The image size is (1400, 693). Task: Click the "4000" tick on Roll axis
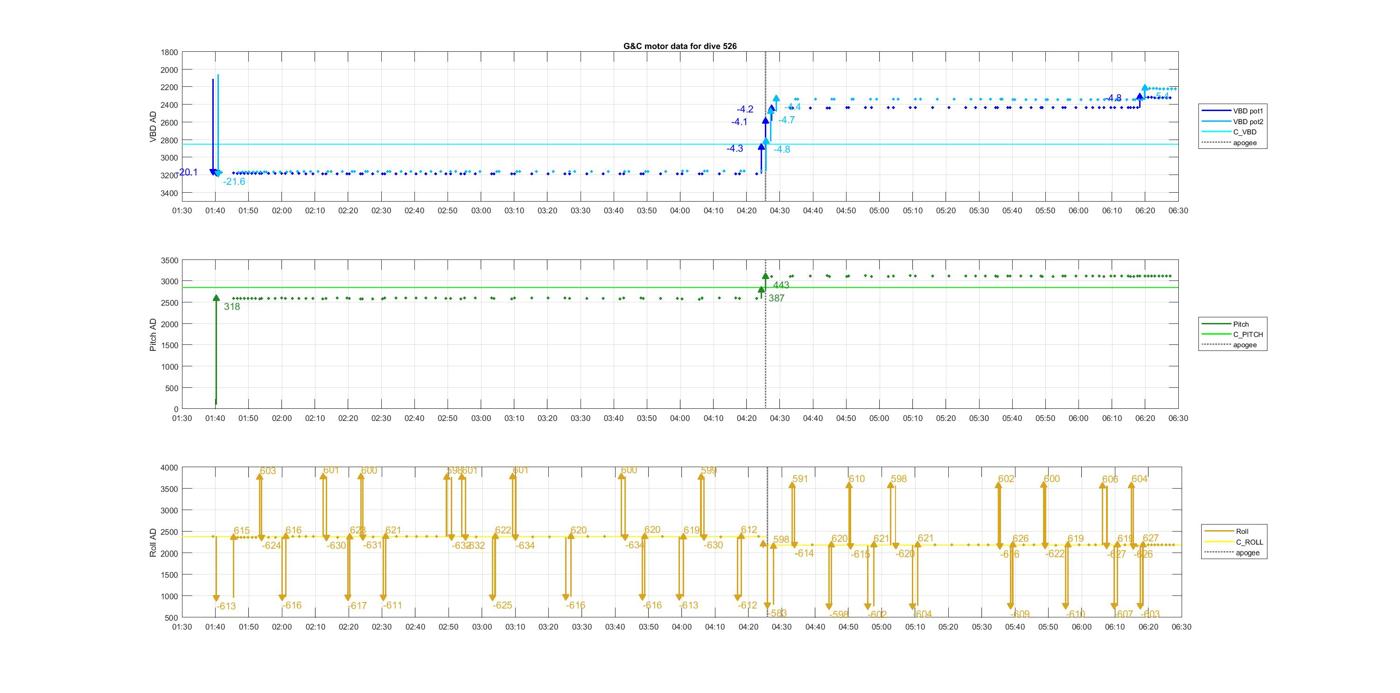coord(170,468)
